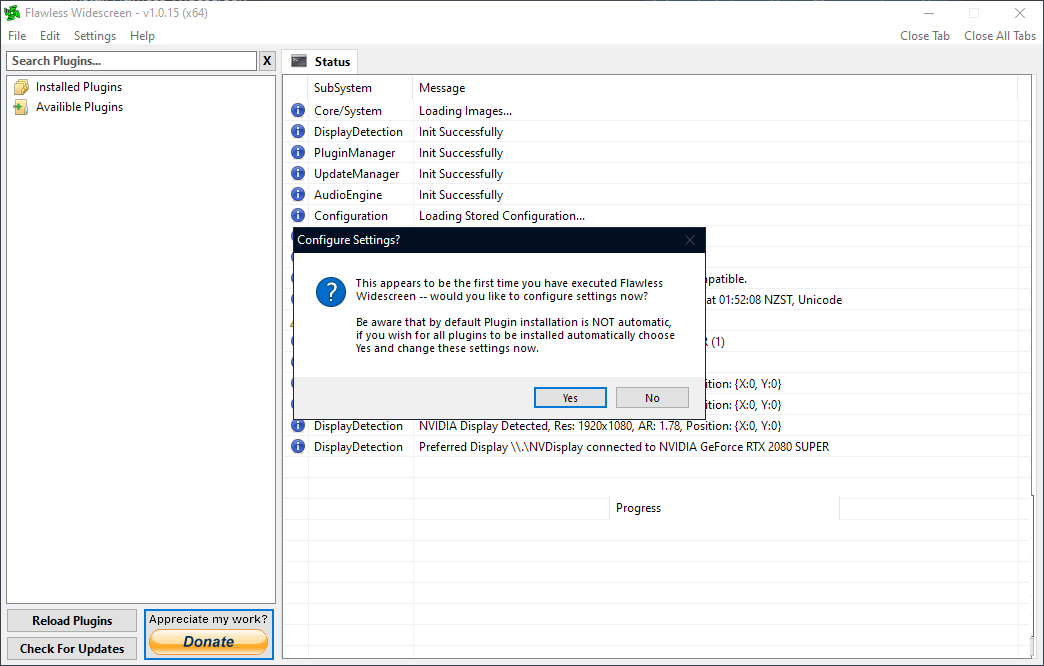Click Check For Updates button
This screenshot has height=666, width=1044.
[x=72, y=649]
